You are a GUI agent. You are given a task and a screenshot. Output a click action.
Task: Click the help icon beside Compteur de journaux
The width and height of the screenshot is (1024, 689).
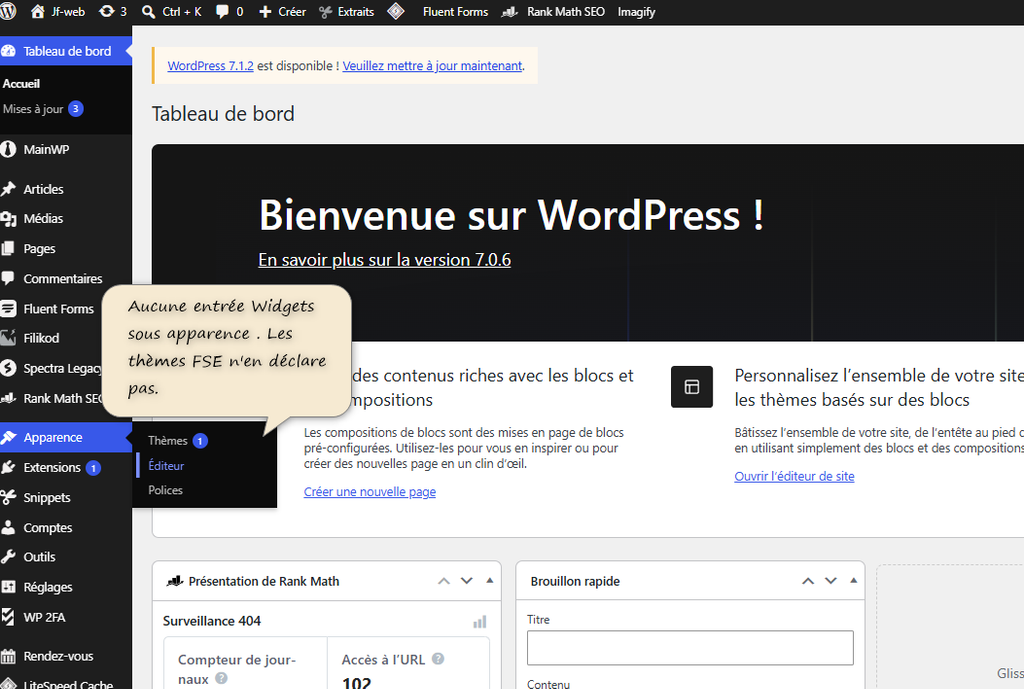point(221,679)
